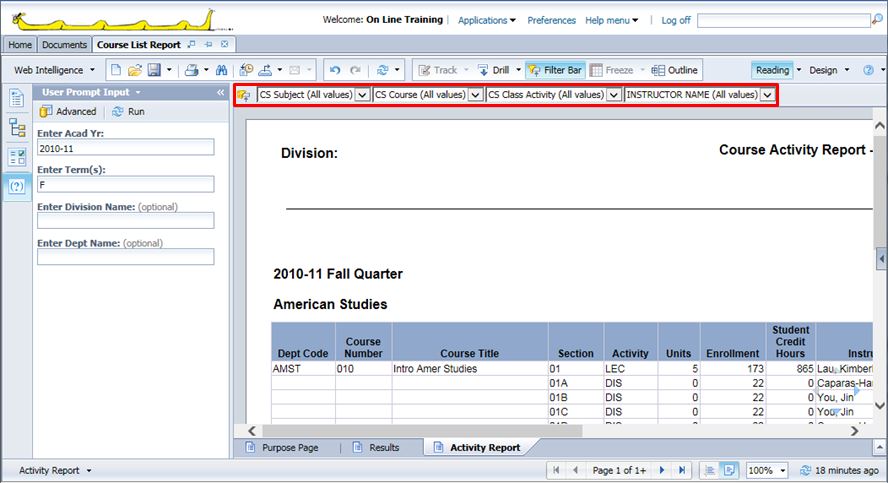
Task: Go to the first page
Action: [x=556, y=470]
